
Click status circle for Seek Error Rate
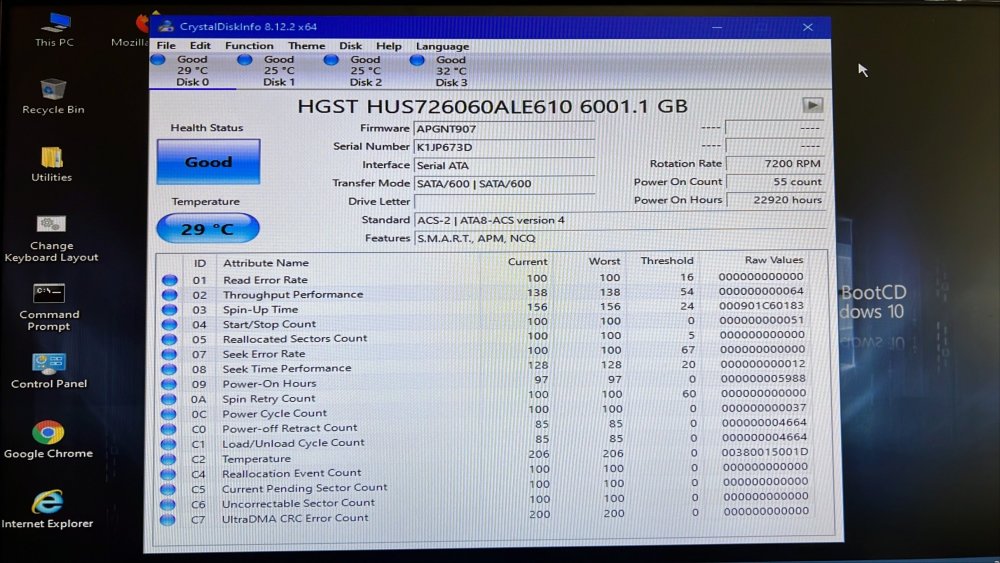coord(169,354)
